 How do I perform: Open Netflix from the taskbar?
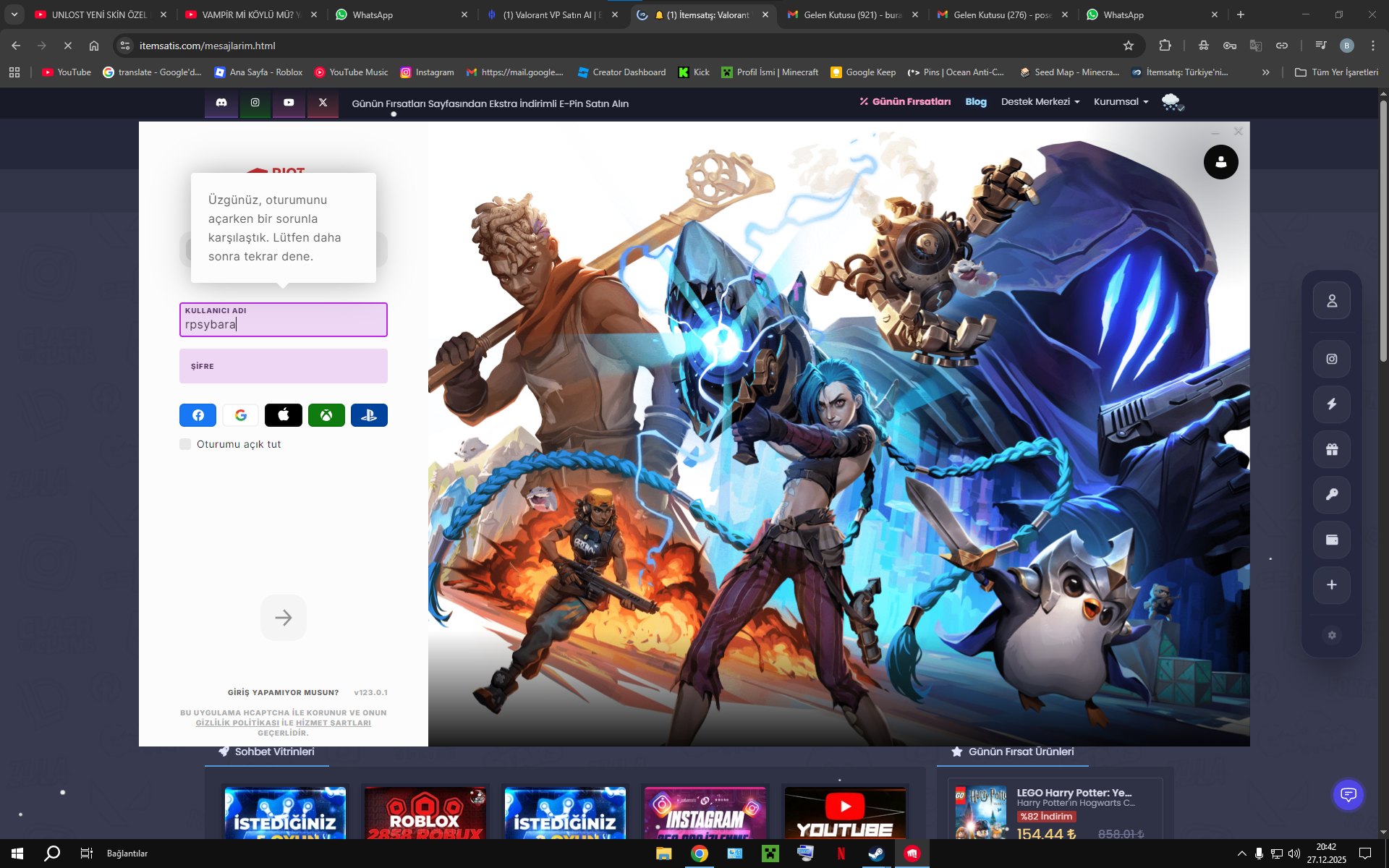click(x=841, y=854)
